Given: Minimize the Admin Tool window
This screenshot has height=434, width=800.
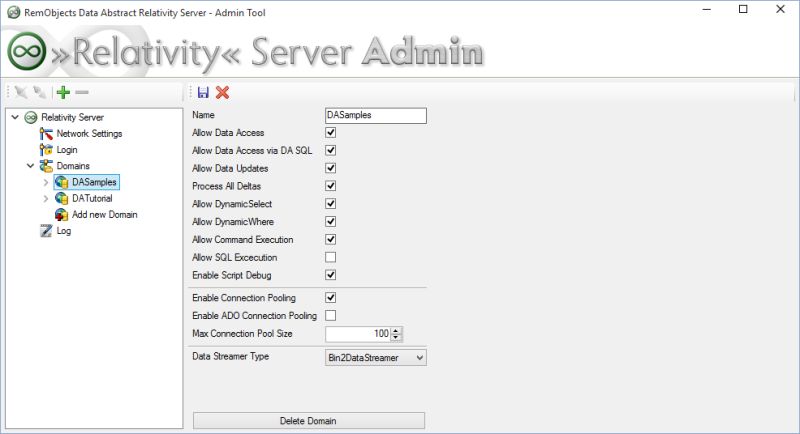Looking at the screenshot, I should click(707, 9).
